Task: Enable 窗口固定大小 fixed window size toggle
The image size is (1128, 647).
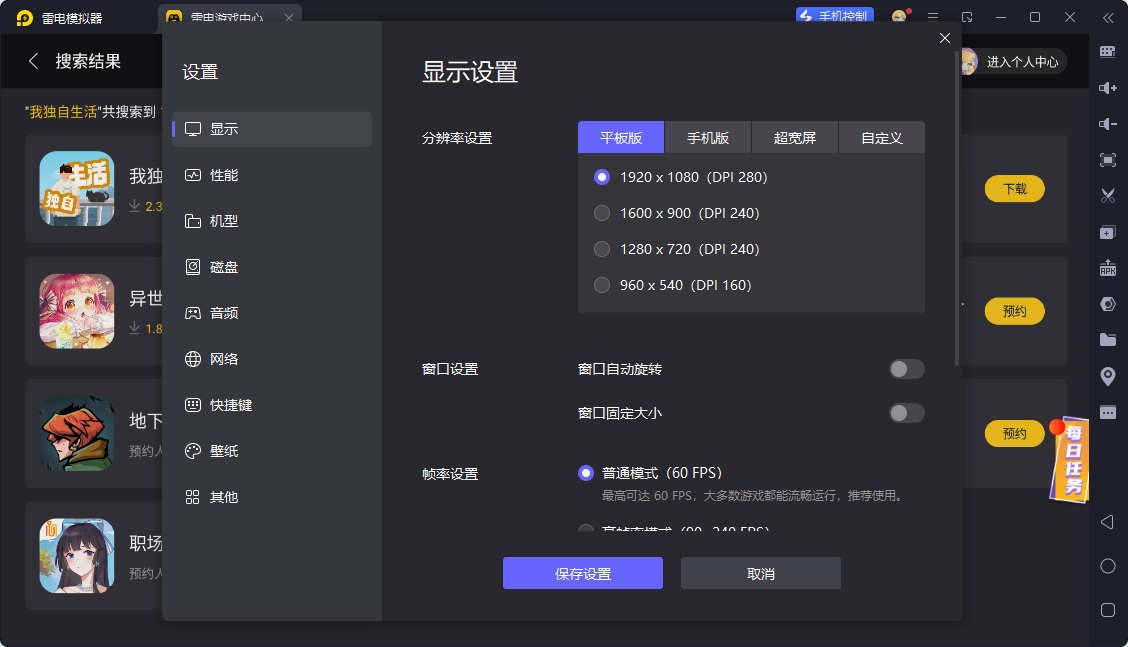Action: 906,413
